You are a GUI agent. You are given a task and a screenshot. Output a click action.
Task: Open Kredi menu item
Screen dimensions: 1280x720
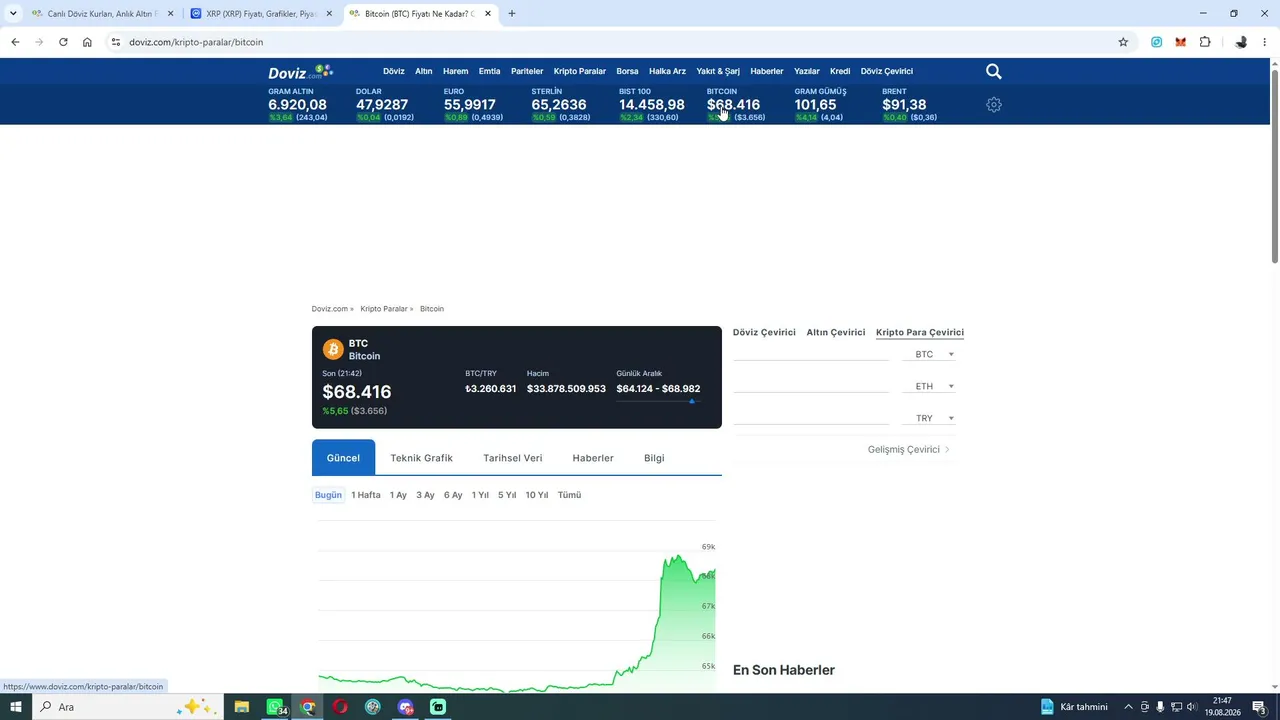pos(840,72)
